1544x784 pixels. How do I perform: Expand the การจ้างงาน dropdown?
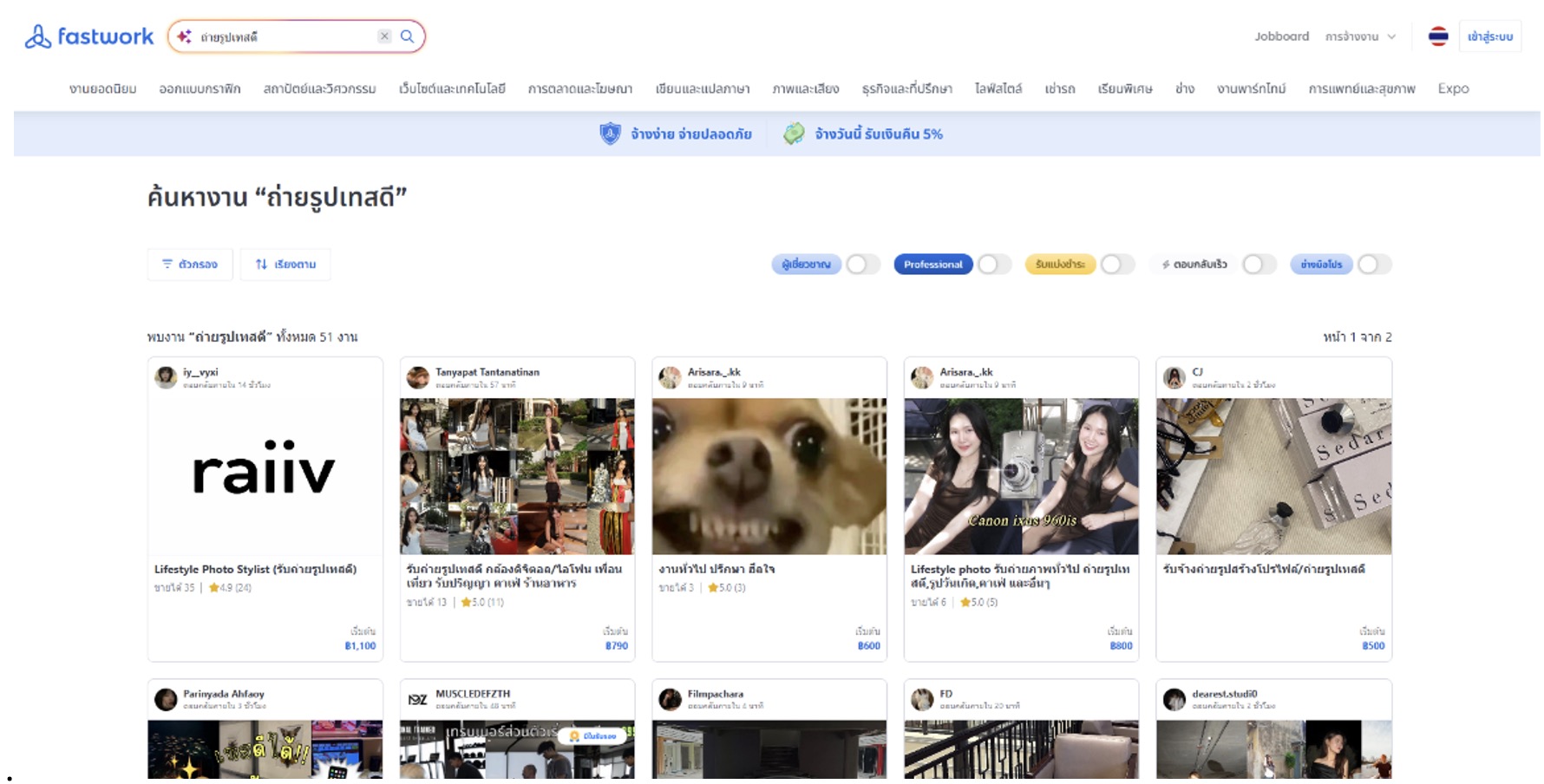coord(1360,36)
